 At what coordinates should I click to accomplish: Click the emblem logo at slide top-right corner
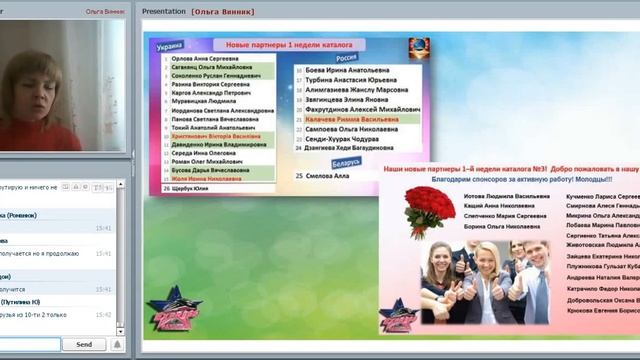pos(419,48)
